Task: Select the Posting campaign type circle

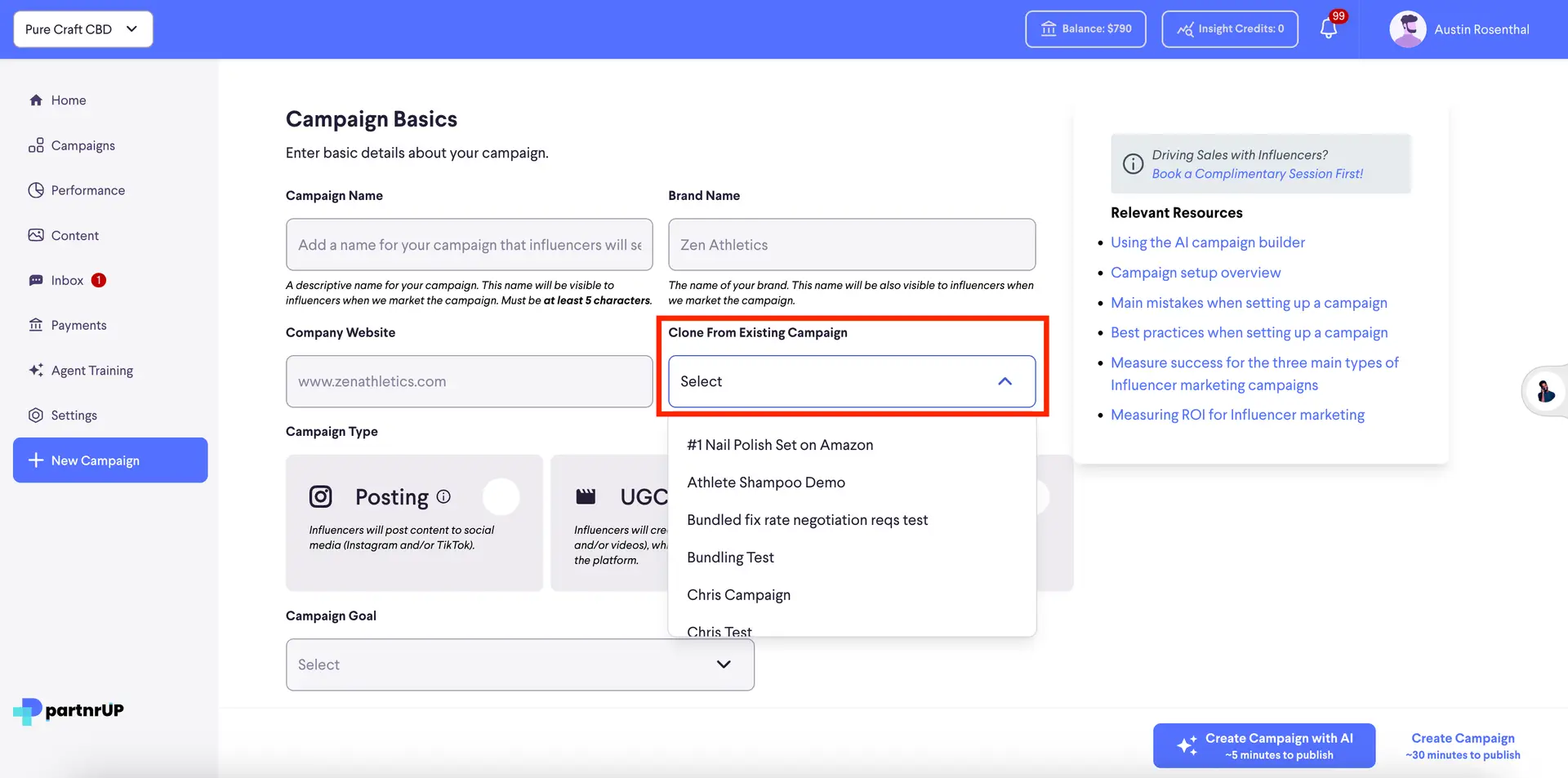Action: [x=501, y=496]
